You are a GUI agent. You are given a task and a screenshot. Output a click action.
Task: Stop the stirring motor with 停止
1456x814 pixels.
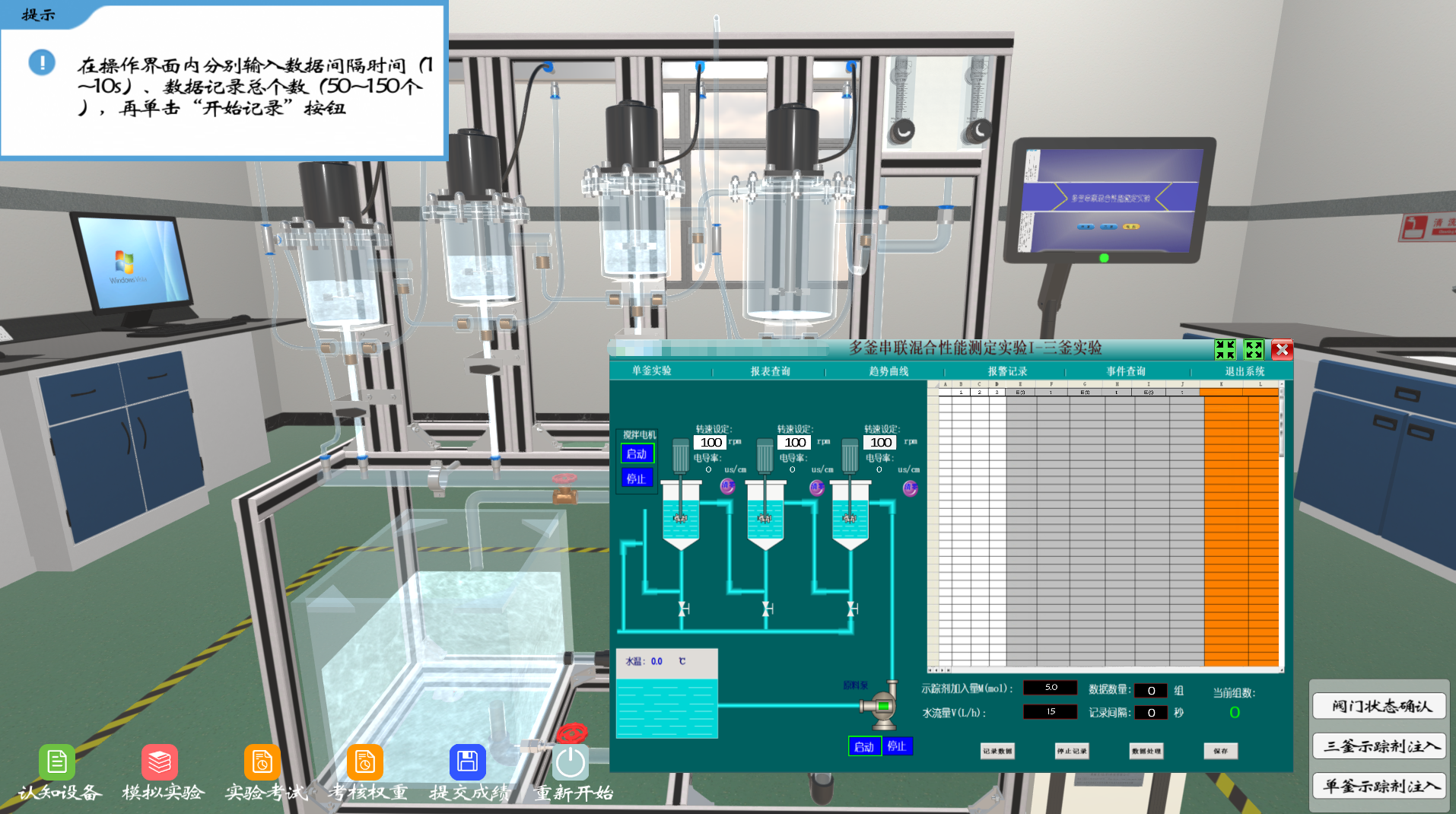coord(637,479)
